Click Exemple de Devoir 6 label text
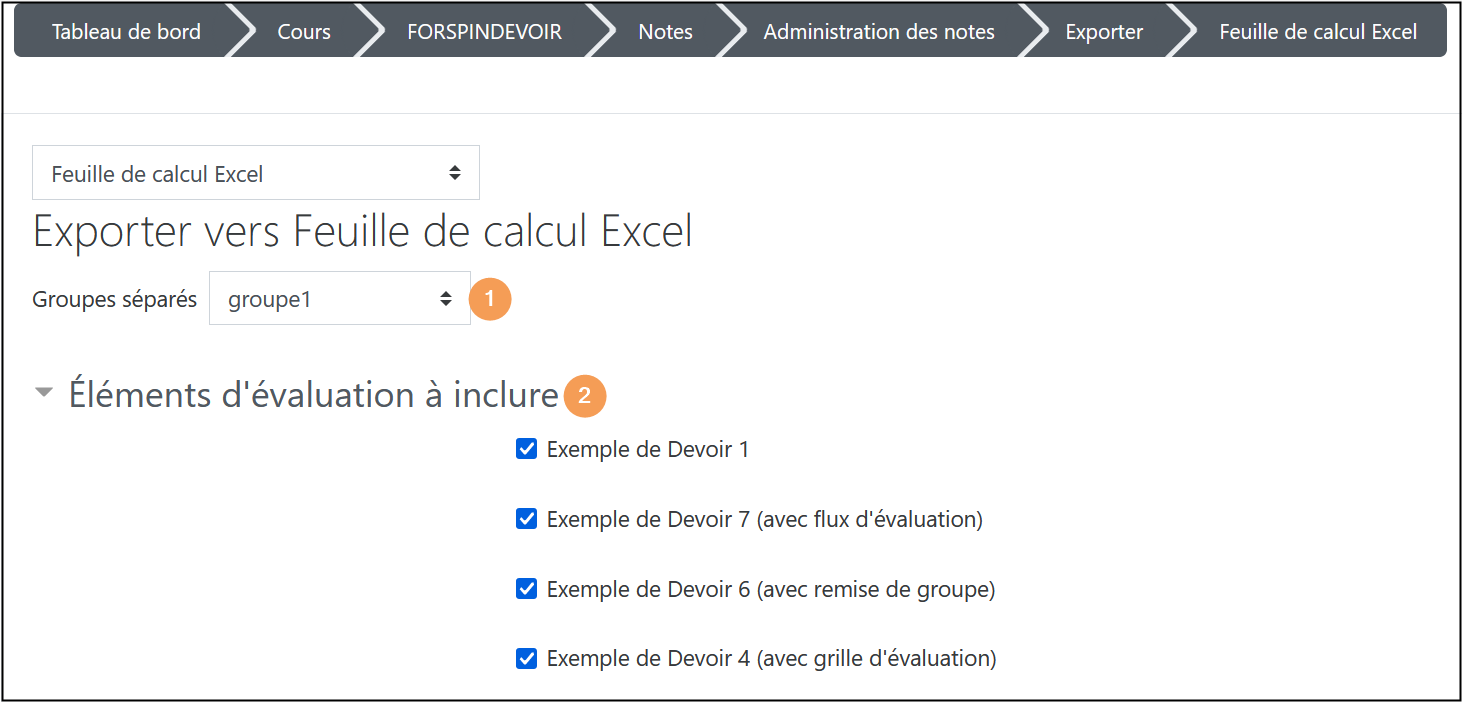This screenshot has width=1462, height=702. point(770,589)
